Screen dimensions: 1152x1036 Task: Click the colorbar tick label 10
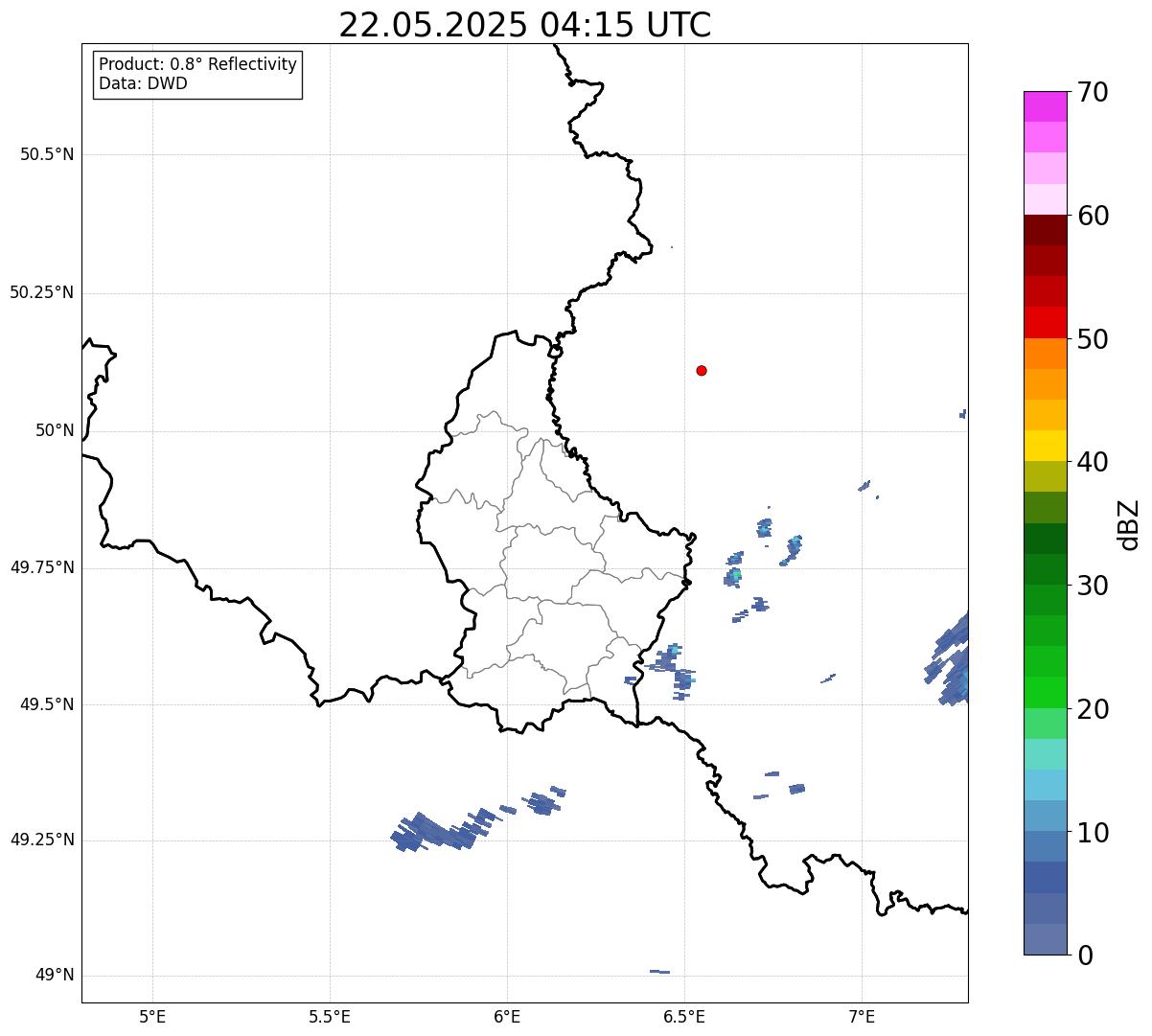(1093, 832)
